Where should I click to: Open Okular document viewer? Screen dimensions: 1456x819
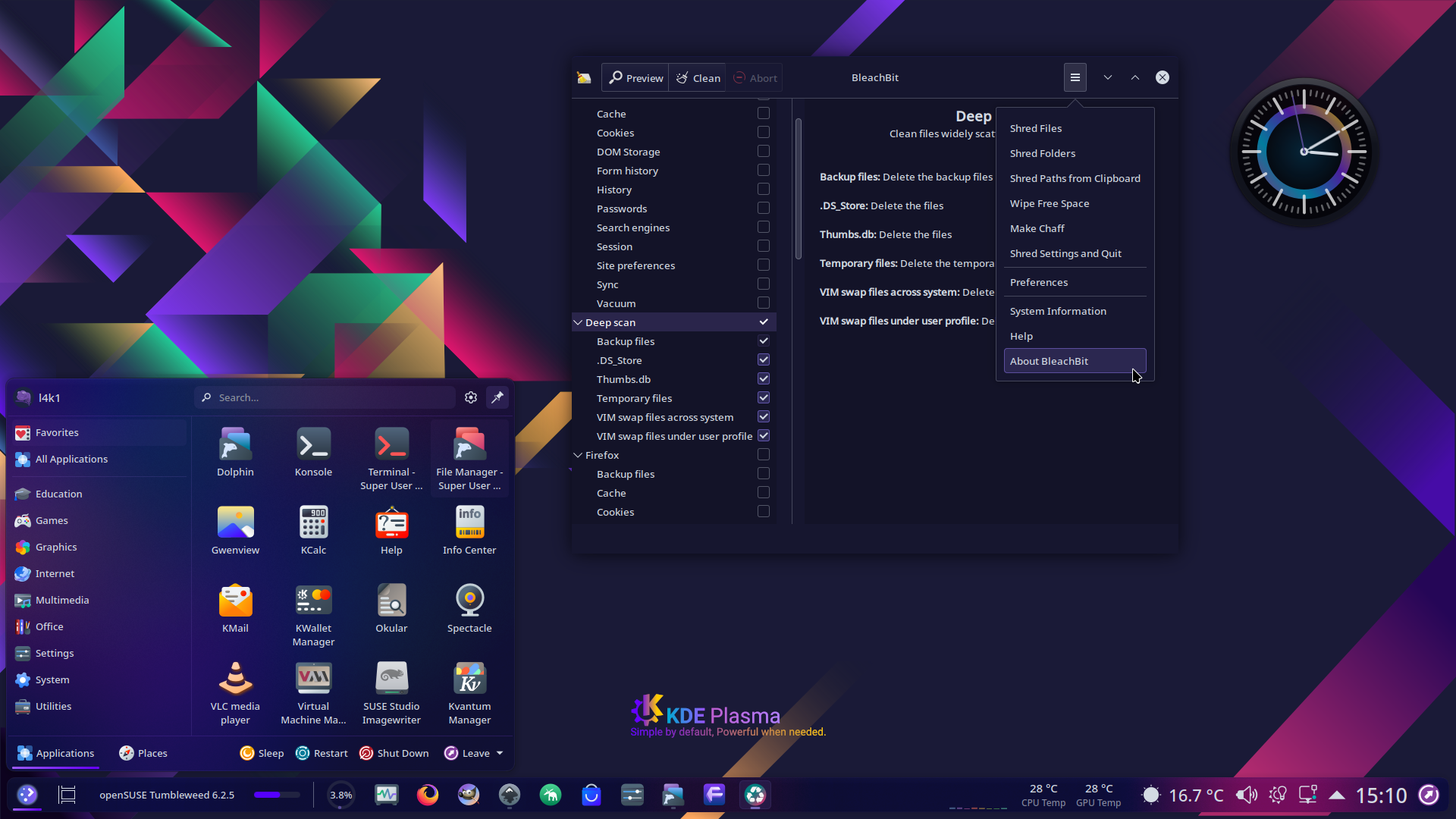pos(391,609)
